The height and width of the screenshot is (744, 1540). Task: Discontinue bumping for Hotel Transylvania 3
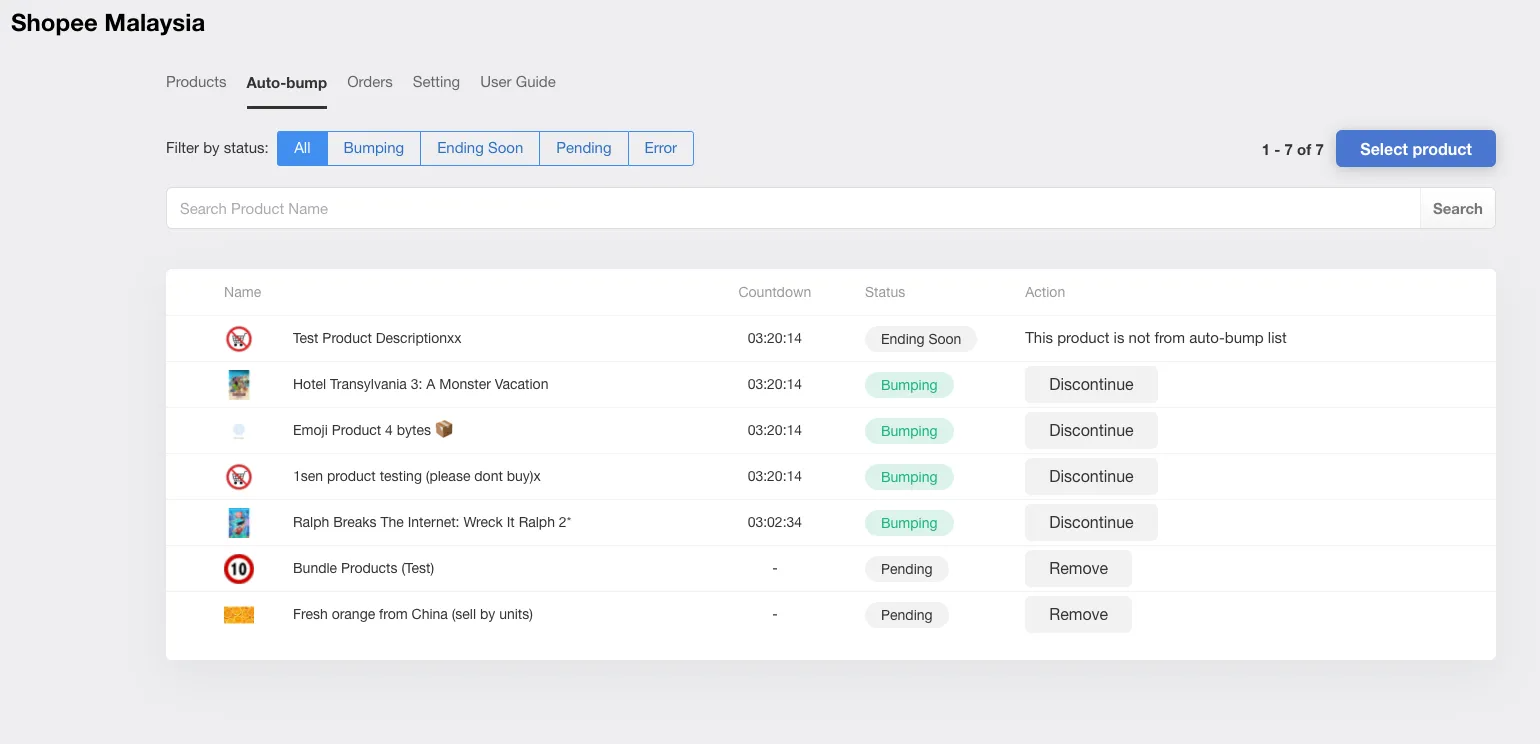point(1091,384)
